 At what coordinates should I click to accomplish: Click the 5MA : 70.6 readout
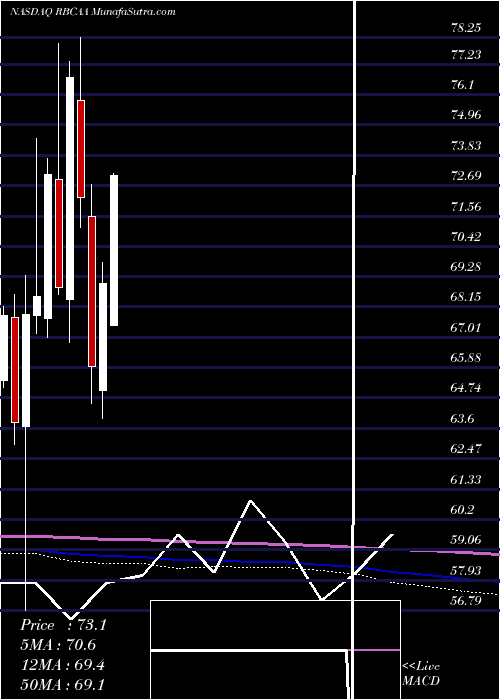click(58, 645)
